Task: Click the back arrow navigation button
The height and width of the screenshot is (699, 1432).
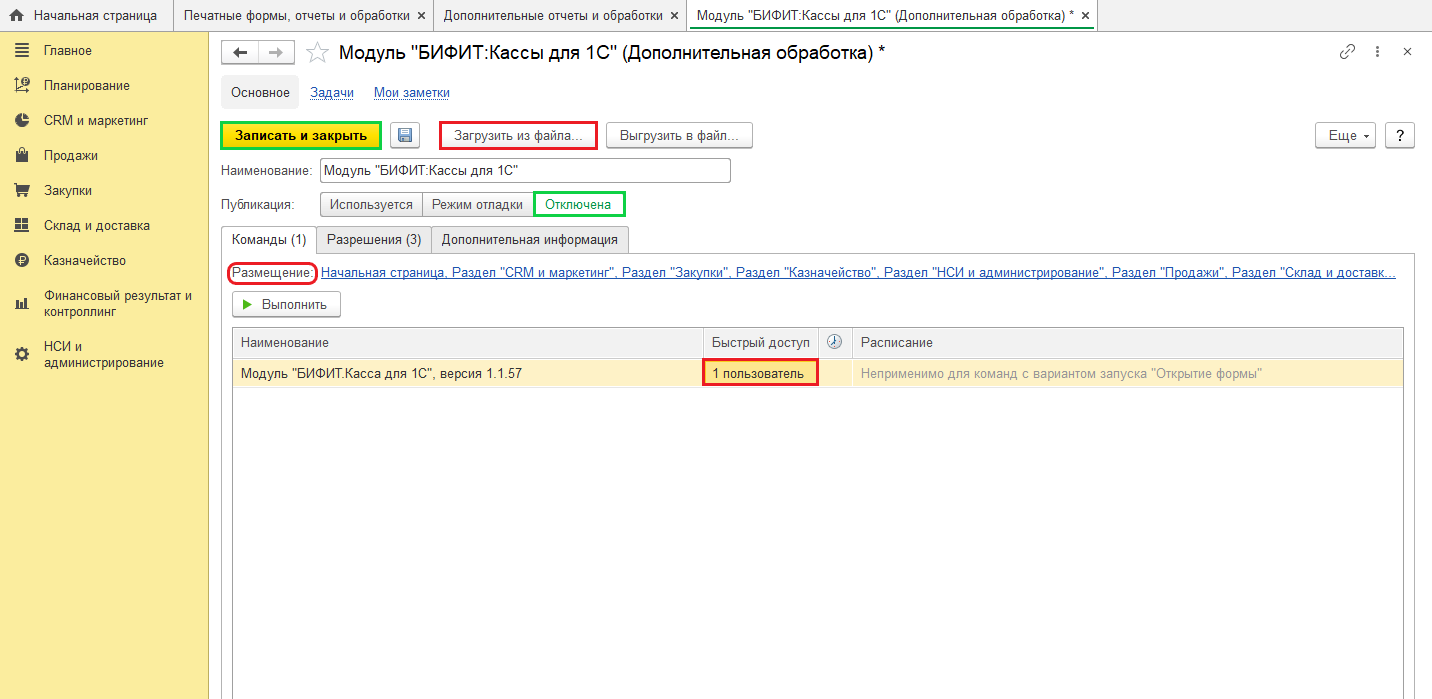Action: tap(239, 53)
